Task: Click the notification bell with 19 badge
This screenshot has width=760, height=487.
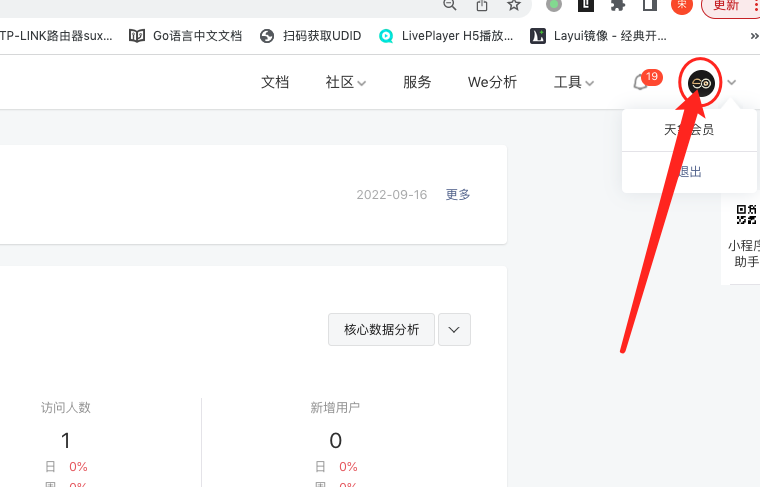Action: click(641, 82)
